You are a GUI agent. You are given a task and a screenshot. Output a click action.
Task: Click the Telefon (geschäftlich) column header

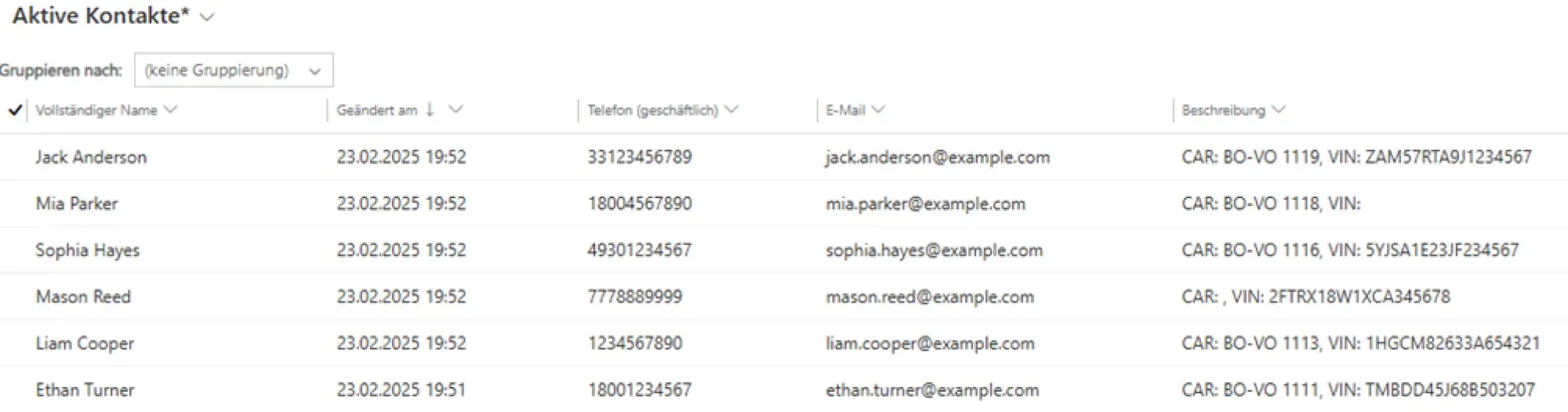[x=652, y=110]
